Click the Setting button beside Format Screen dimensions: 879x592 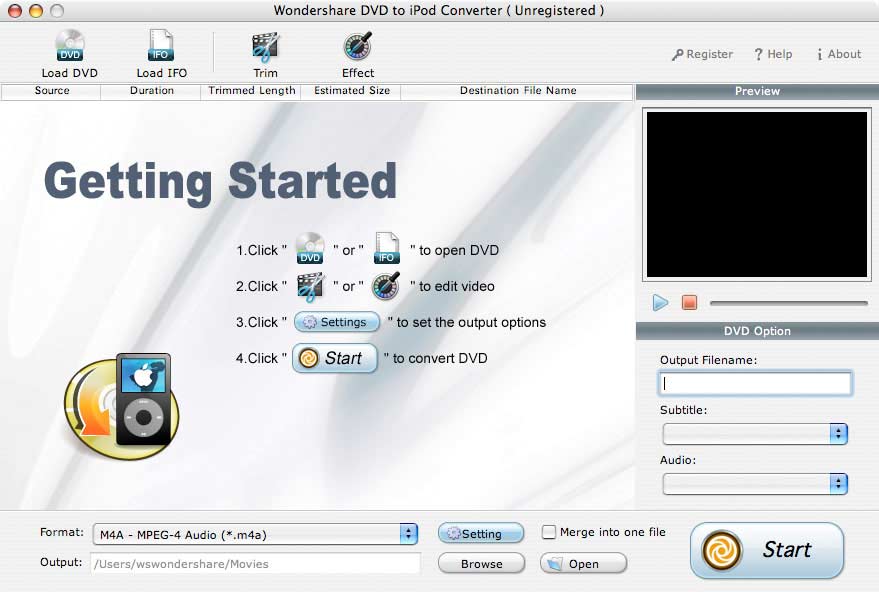tap(481, 534)
